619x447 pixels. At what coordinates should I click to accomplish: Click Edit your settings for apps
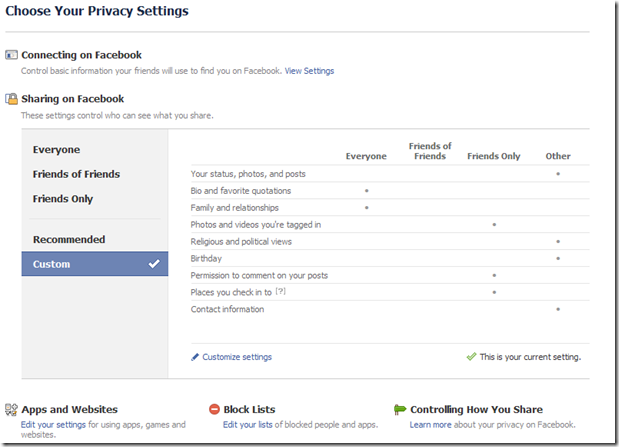click(53, 425)
